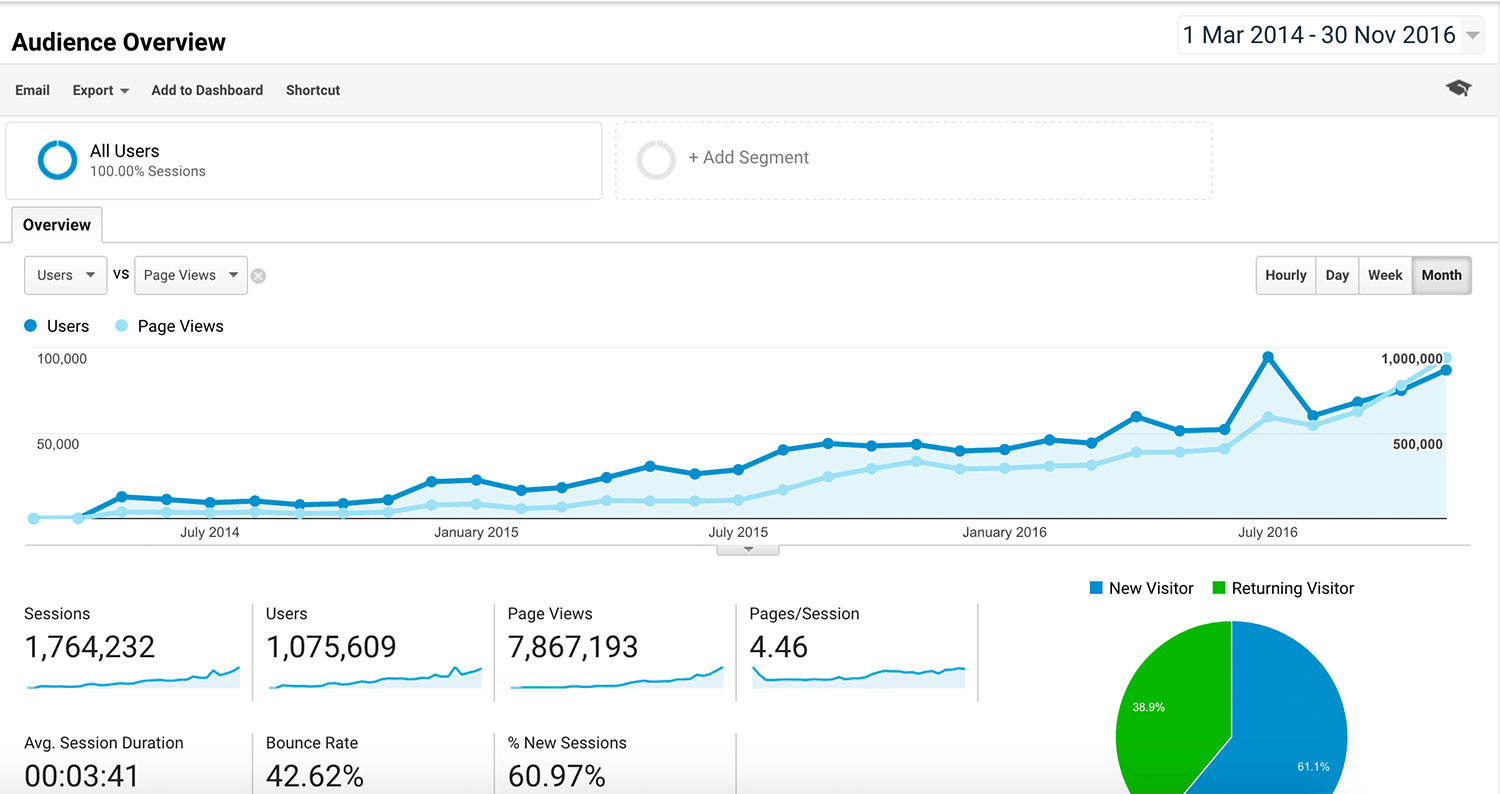The width and height of the screenshot is (1500, 794).
Task: Click the Shortcut toolbar option
Action: pos(313,90)
